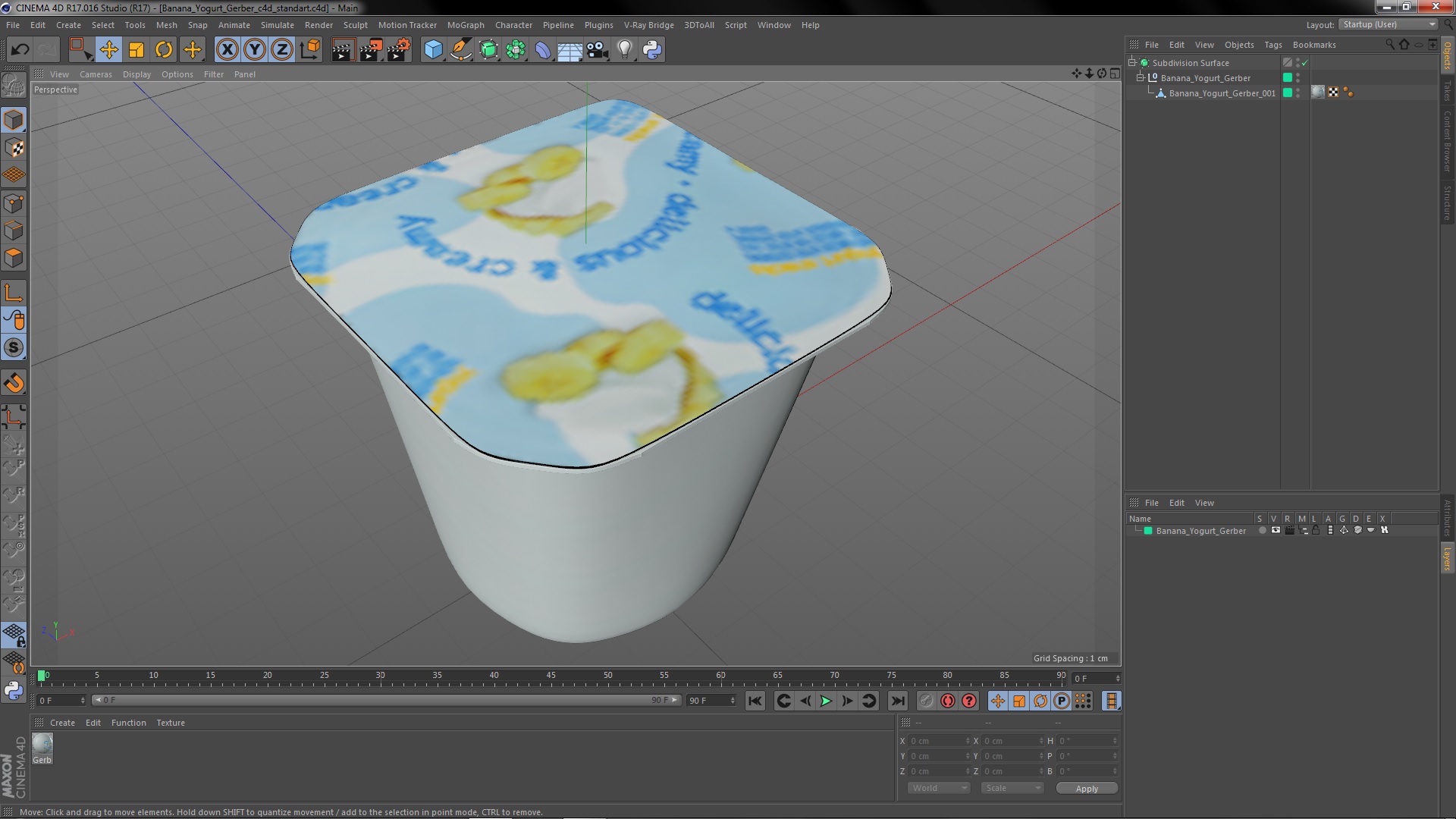The height and width of the screenshot is (819, 1456).
Task: Open the V-Ray Bridge menu
Action: pos(648,25)
